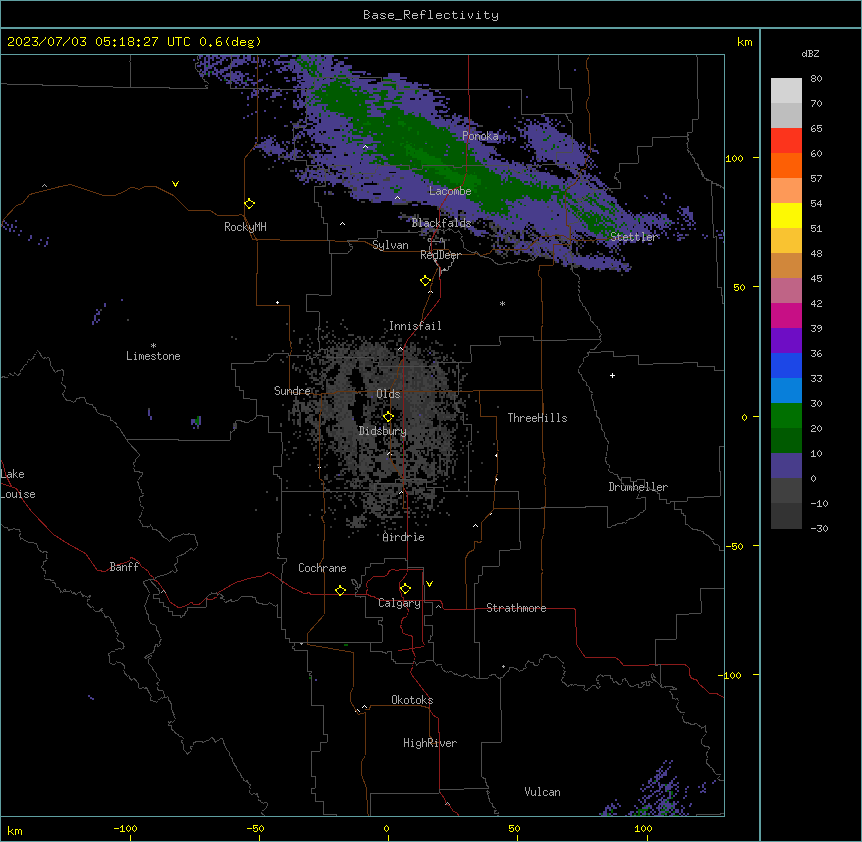Click the Sylvan label
862x842 pixels.
[390, 245]
